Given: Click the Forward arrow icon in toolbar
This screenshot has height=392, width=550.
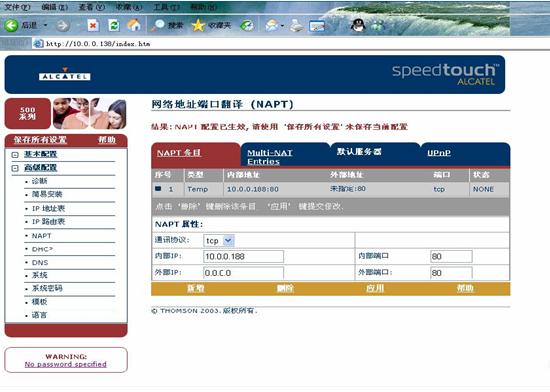Looking at the screenshot, I should (x=63, y=26).
